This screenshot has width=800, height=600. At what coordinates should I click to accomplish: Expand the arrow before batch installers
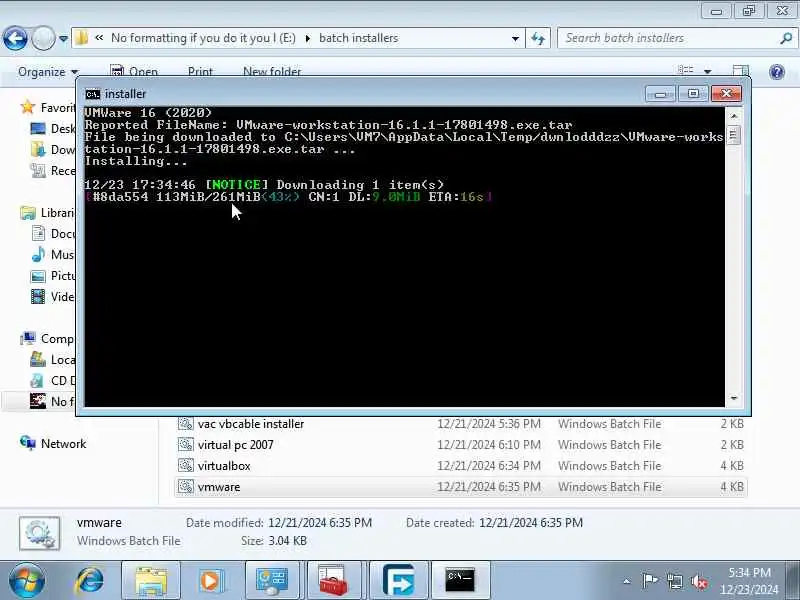pyautogui.click(x=308, y=38)
